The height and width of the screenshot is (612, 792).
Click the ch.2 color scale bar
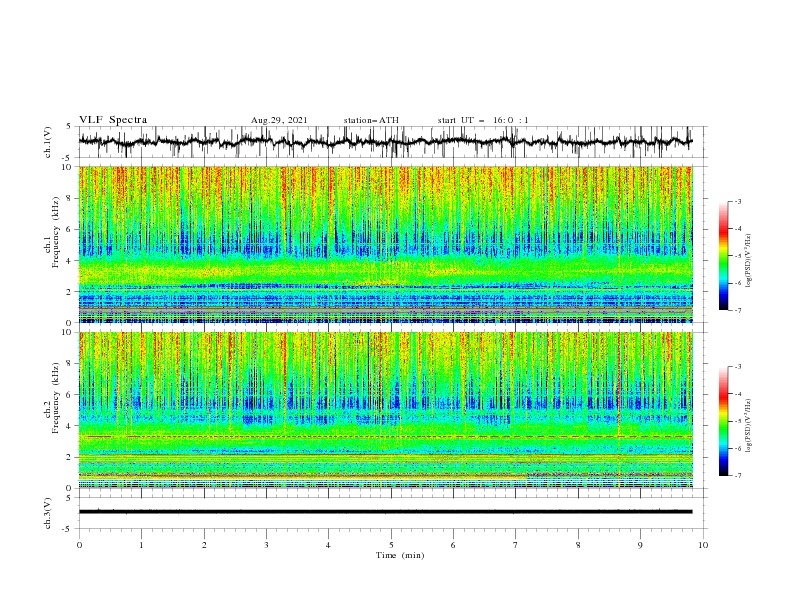coord(723,421)
